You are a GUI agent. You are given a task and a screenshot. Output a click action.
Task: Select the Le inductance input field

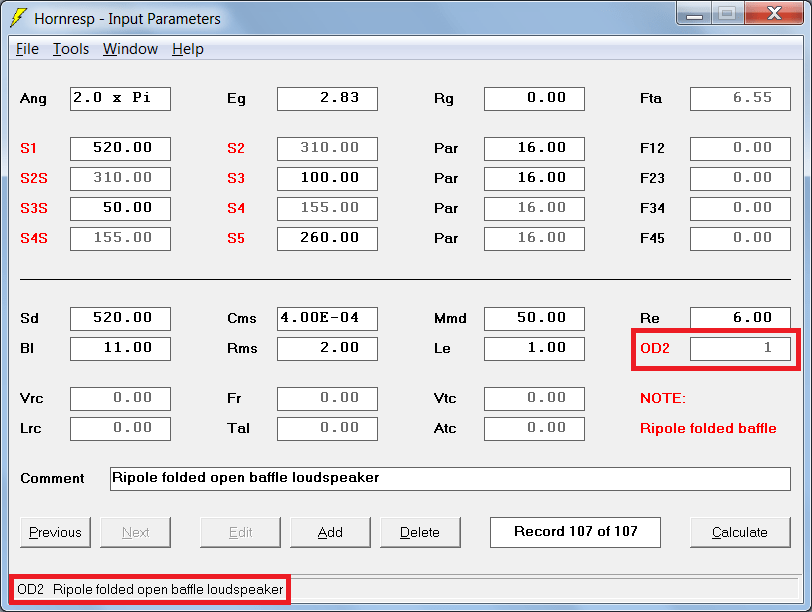click(534, 348)
